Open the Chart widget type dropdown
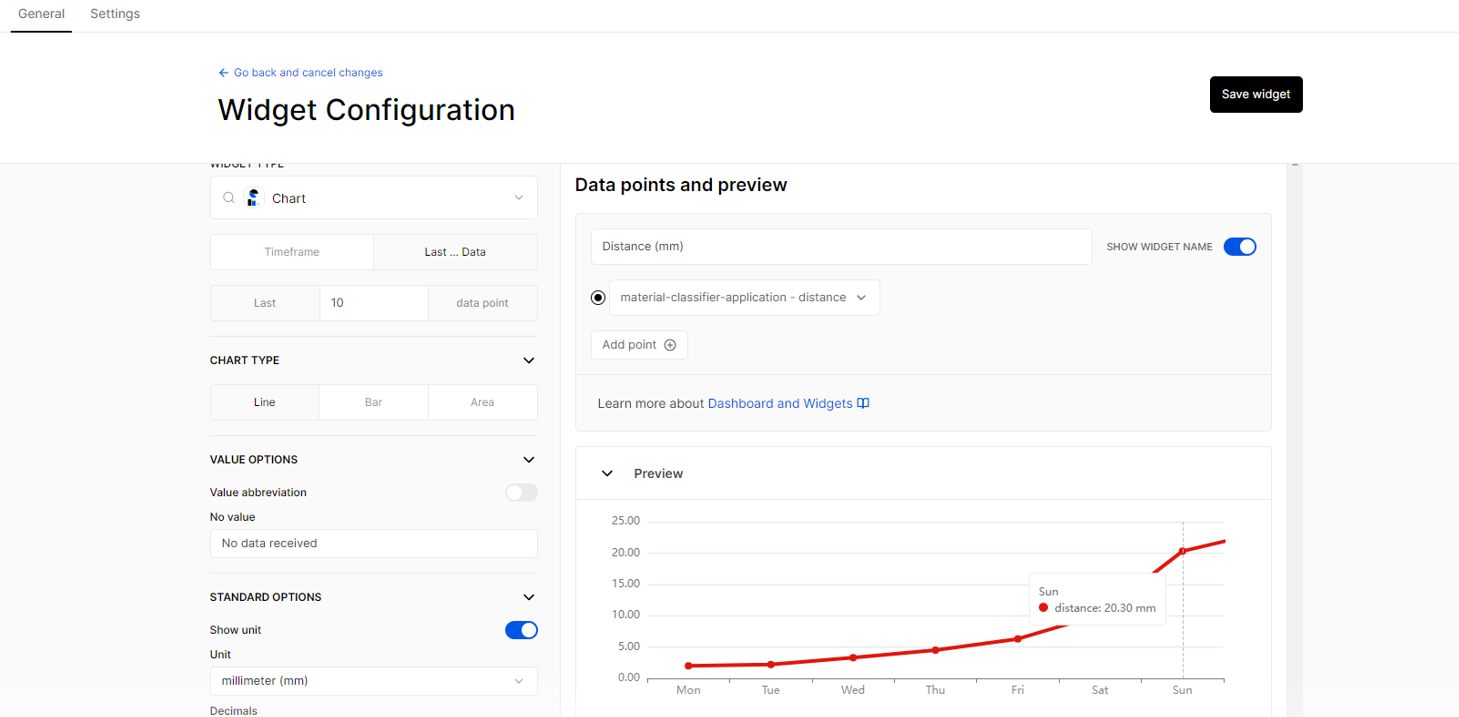Screen dimensions: 1459x717 coord(374,198)
